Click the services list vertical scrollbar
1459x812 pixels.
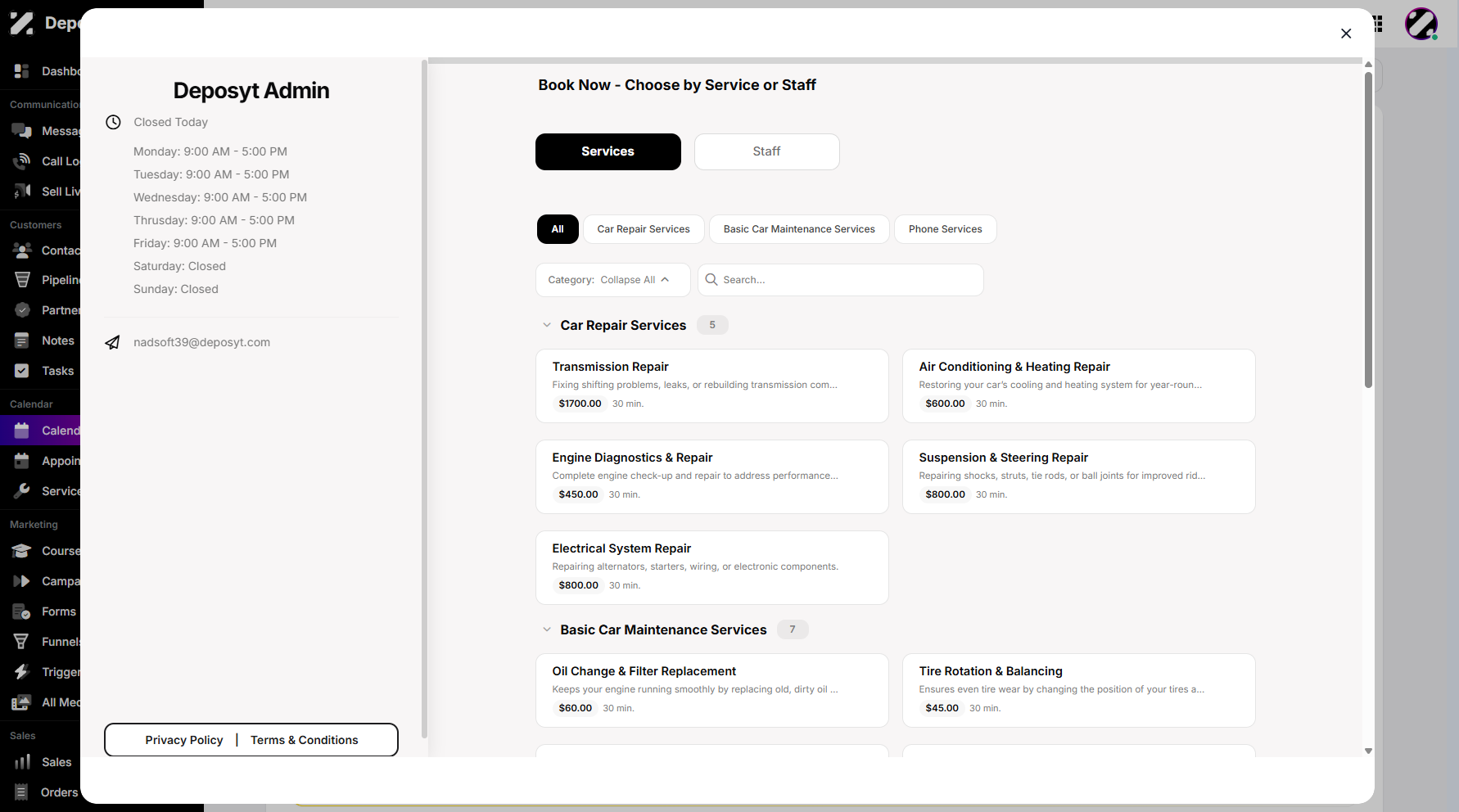(x=1368, y=230)
